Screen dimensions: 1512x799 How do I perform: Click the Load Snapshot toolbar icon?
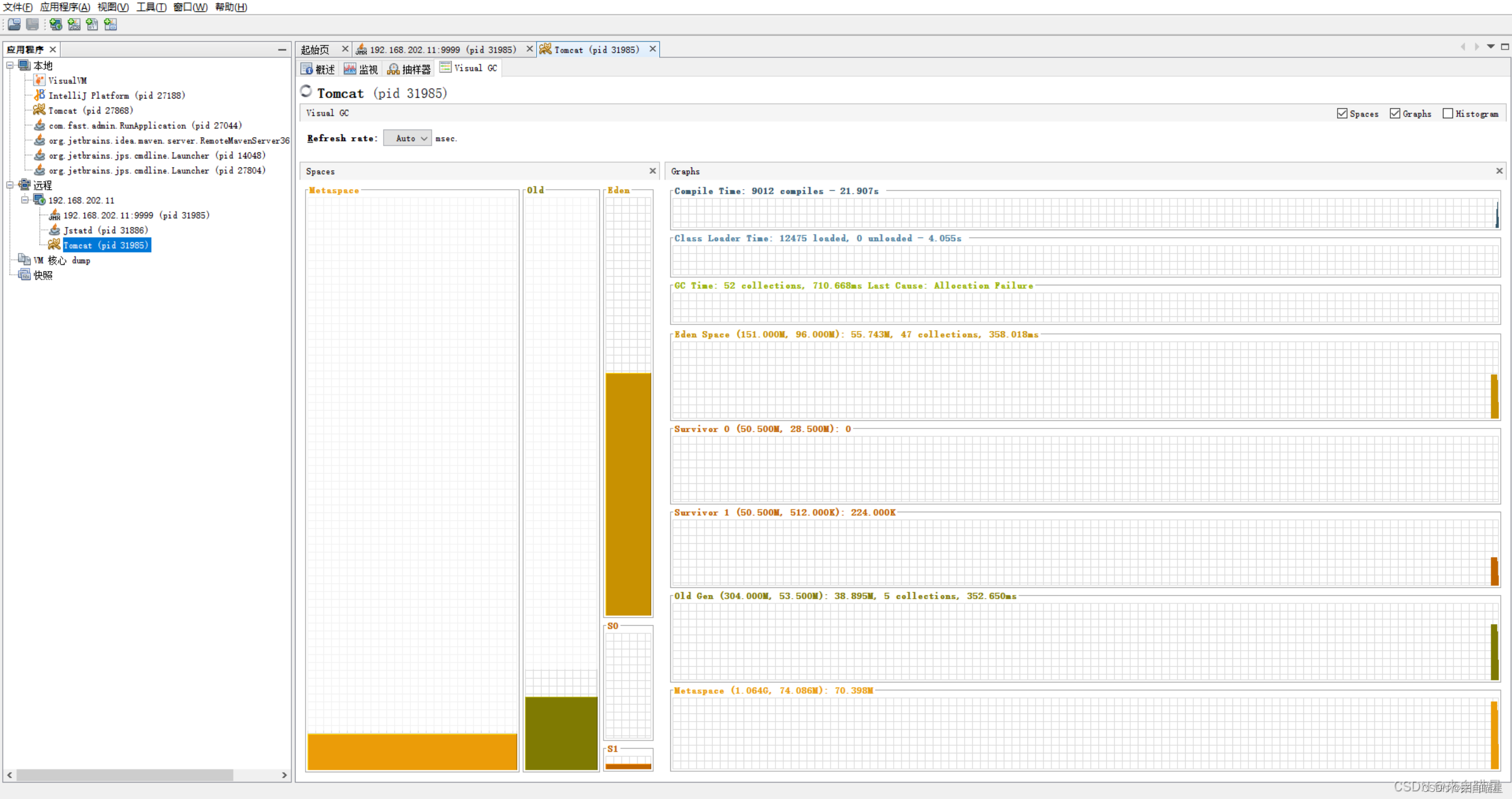[14, 24]
